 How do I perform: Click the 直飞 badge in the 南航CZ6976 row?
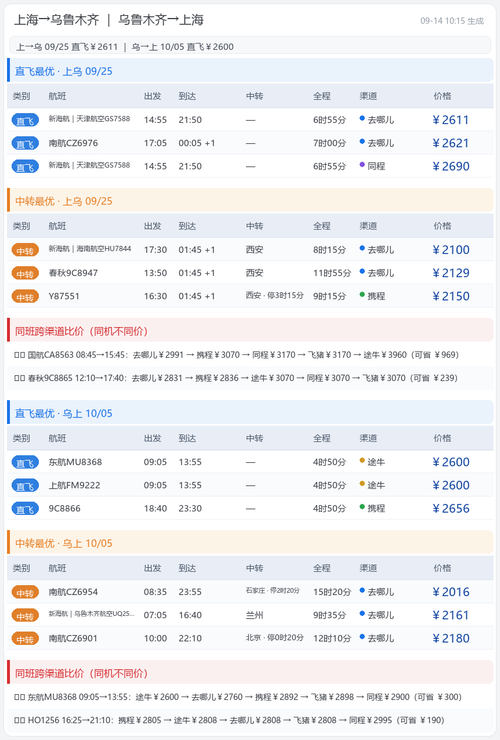(x=25, y=143)
